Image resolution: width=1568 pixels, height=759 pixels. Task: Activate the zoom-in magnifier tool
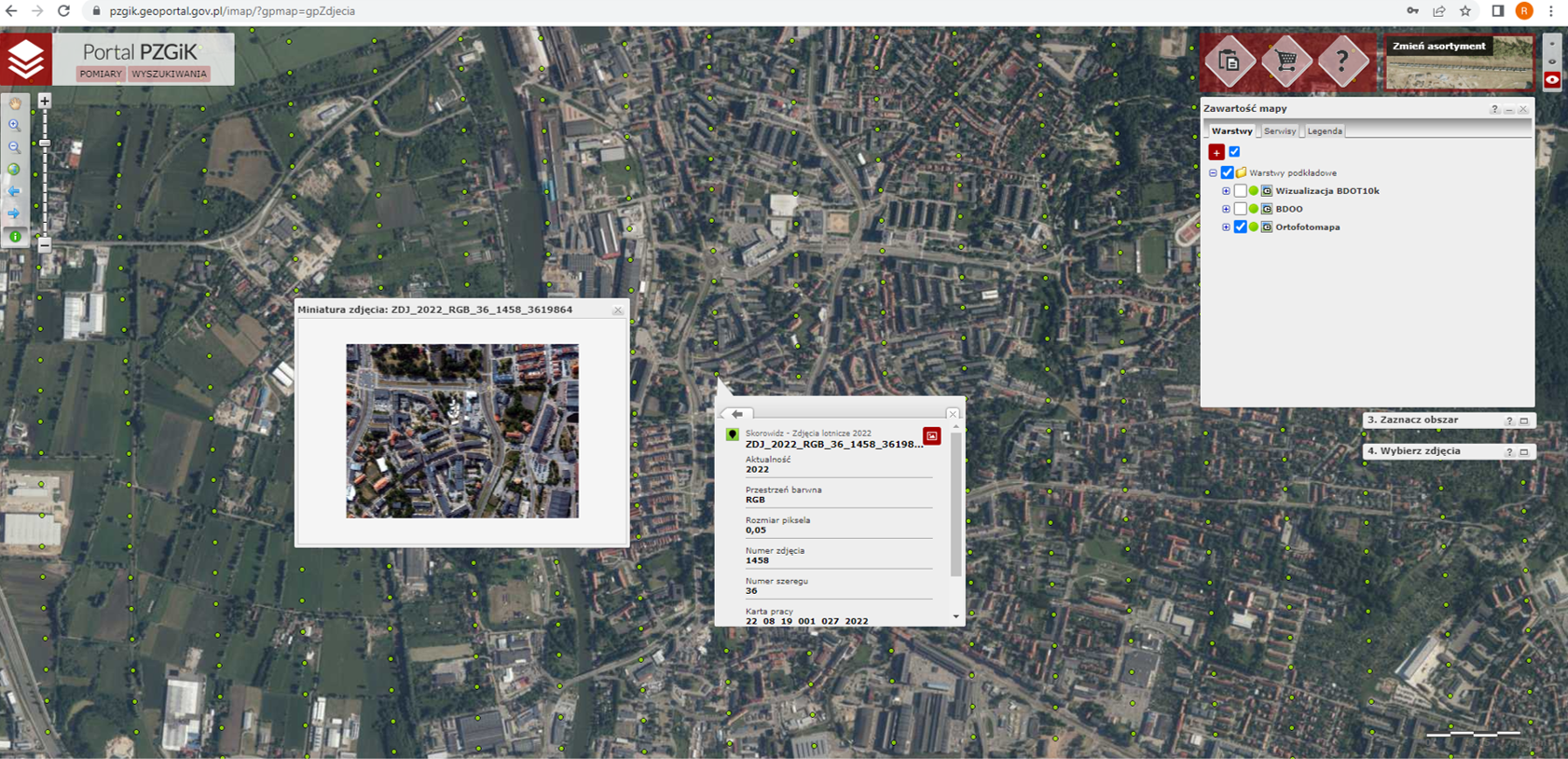tap(14, 125)
